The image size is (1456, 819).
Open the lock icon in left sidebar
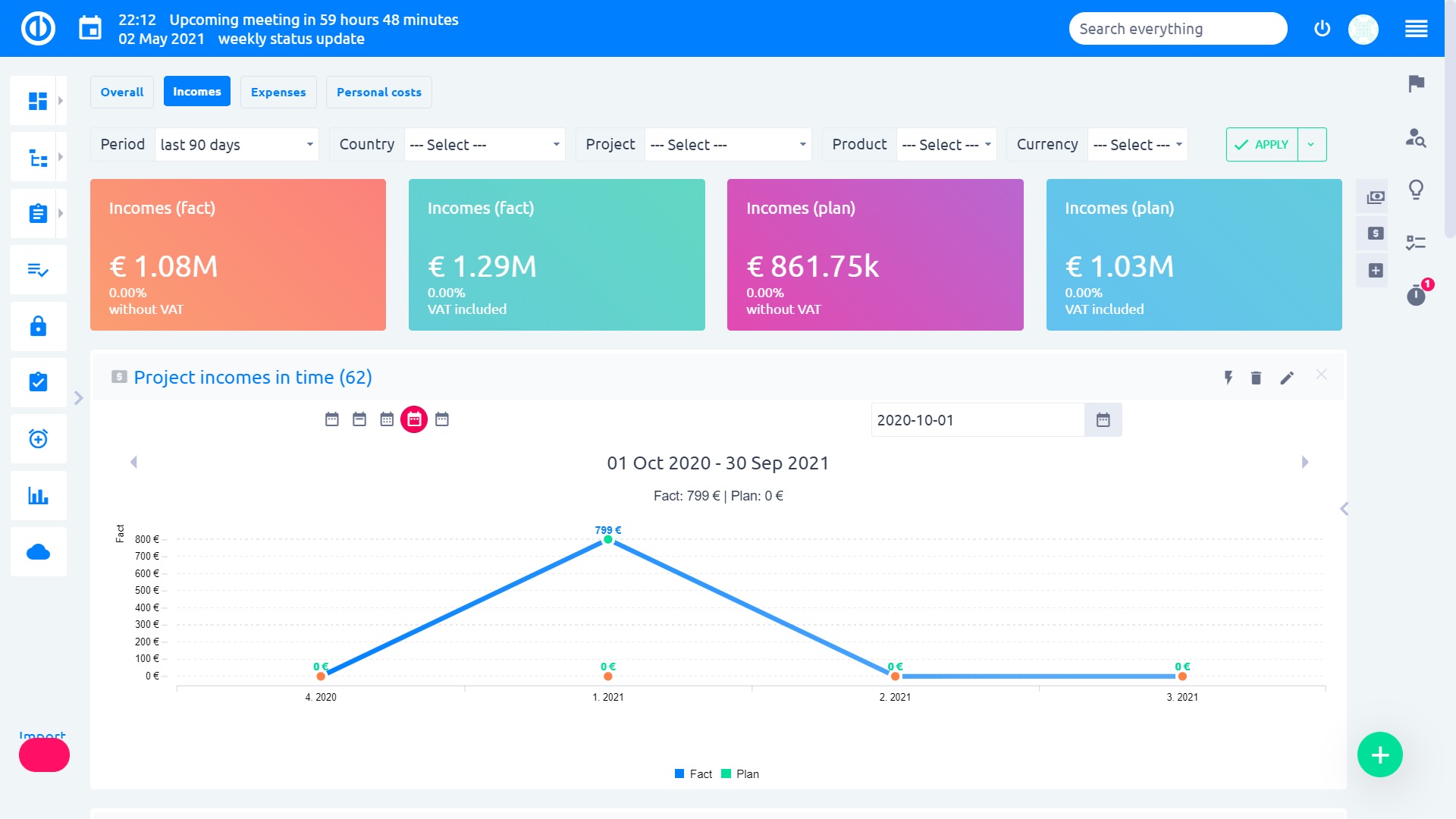[38, 326]
